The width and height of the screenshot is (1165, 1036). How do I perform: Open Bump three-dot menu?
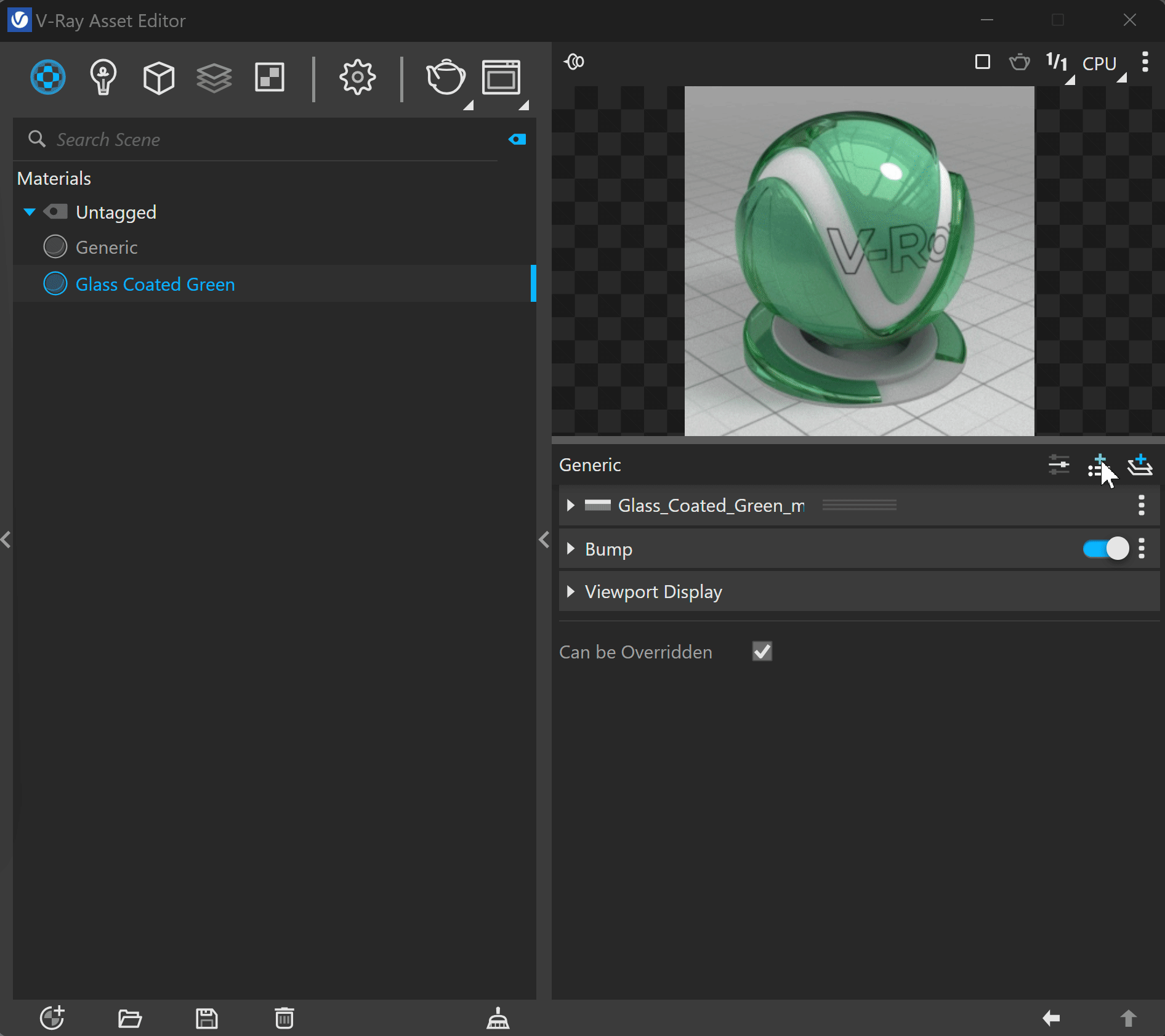1142,548
